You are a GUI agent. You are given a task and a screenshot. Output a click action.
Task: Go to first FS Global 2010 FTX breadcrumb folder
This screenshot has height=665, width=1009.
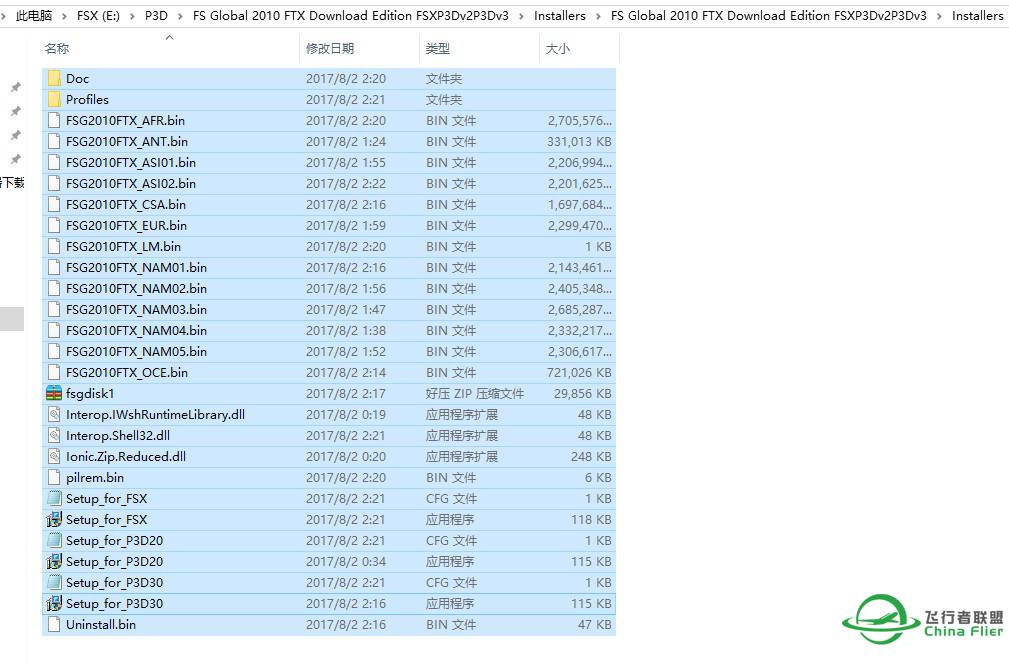[x=351, y=15]
